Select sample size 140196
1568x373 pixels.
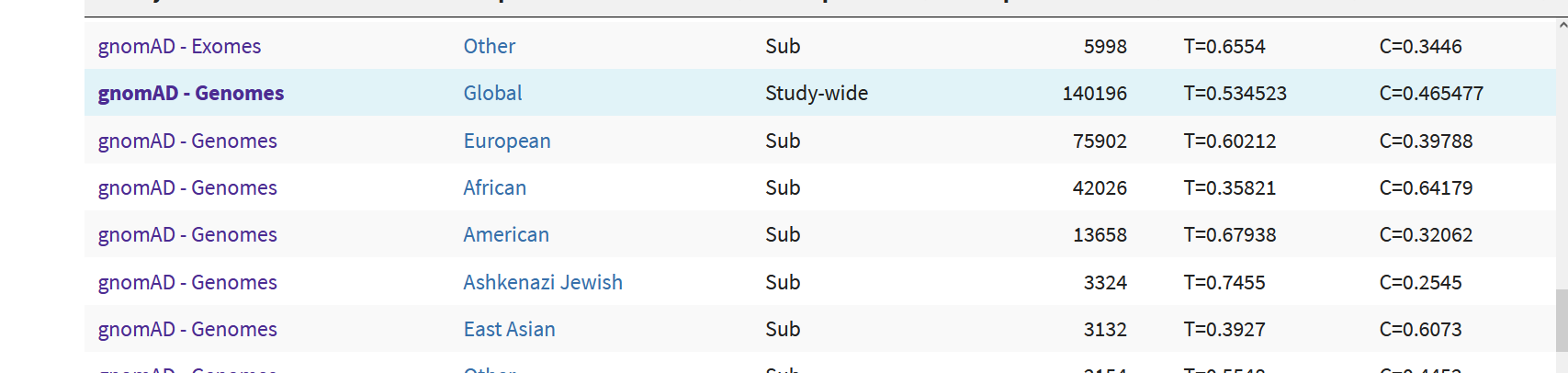(1095, 93)
